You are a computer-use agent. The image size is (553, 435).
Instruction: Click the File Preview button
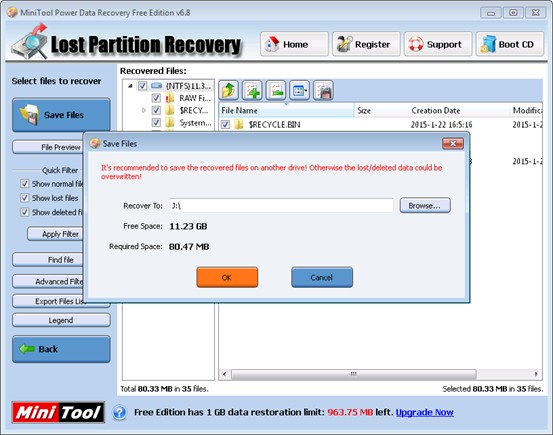point(48,147)
